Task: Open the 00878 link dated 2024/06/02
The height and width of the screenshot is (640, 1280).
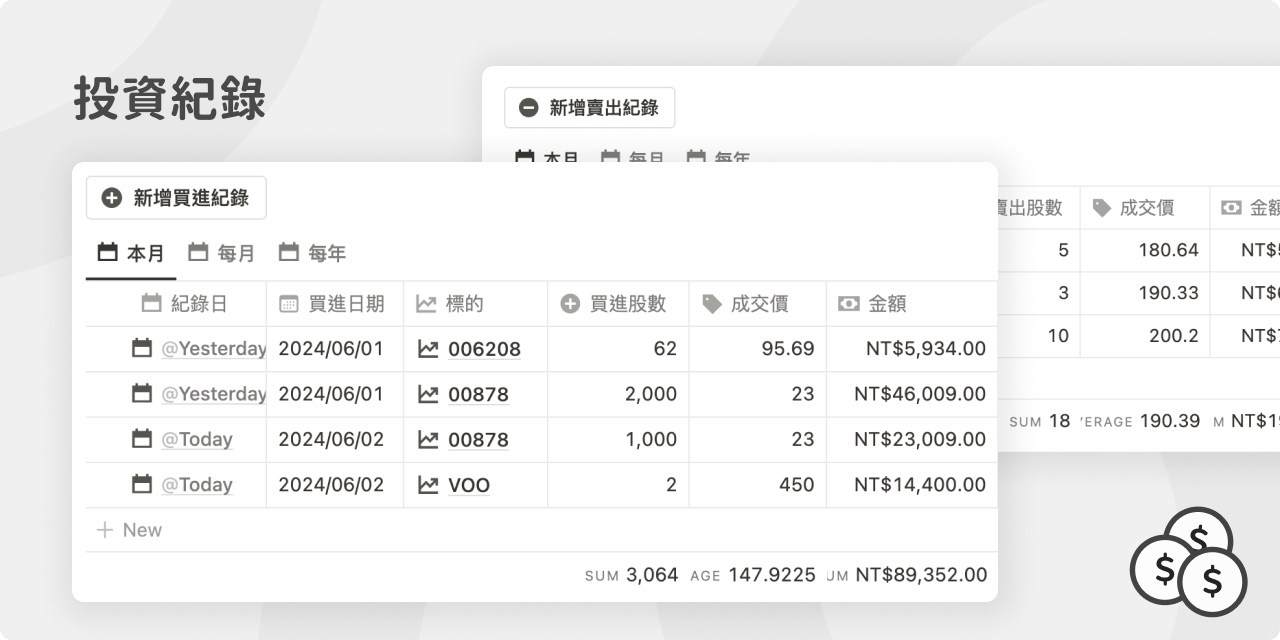Action: pyautogui.click(x=478, y=440)
